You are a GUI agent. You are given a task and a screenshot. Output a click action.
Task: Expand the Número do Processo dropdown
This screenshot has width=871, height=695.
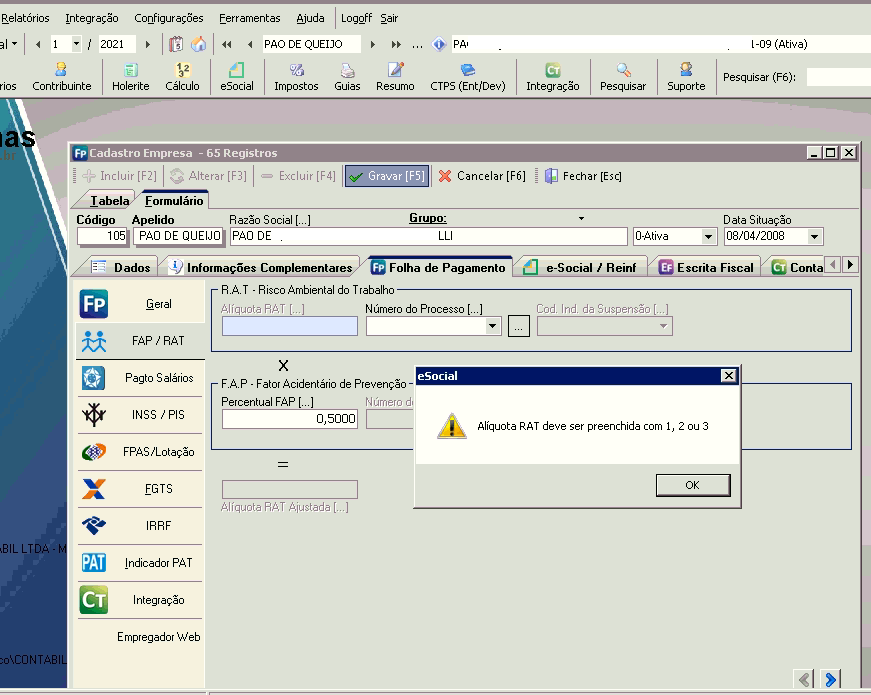point(492,326)
